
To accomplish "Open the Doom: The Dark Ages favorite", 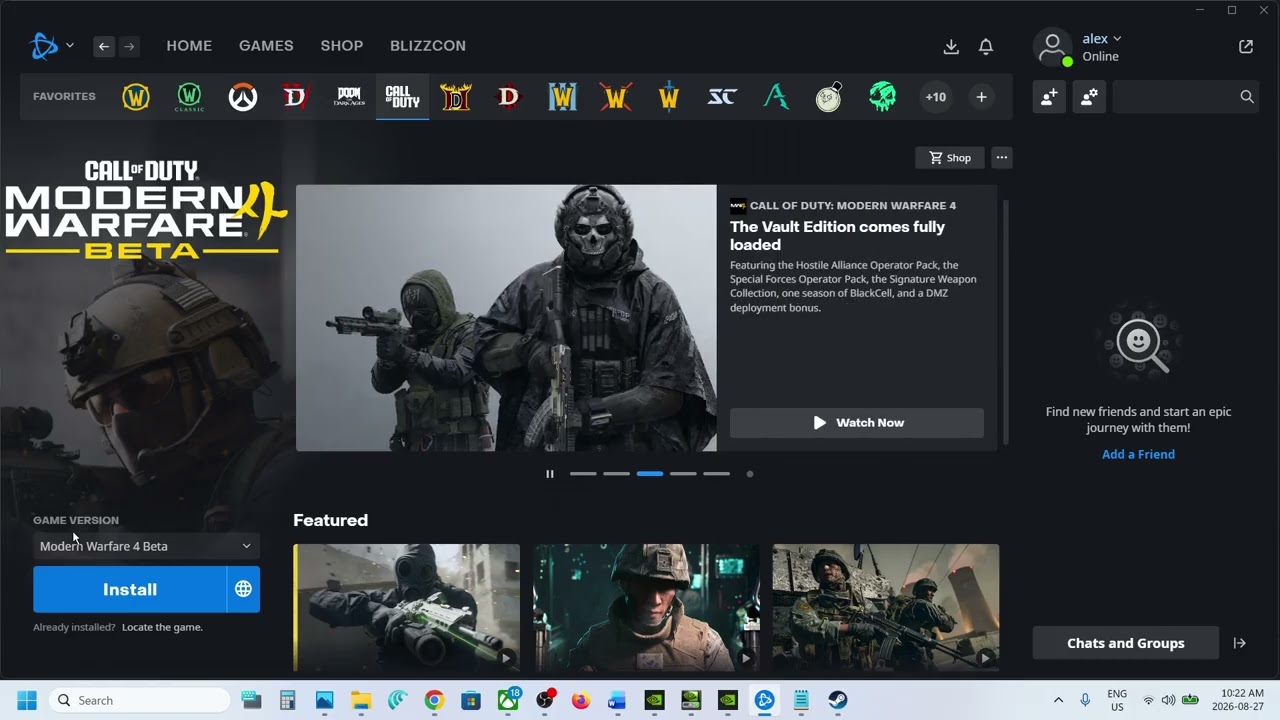I will pyautogui.click(x=349, y=97).
